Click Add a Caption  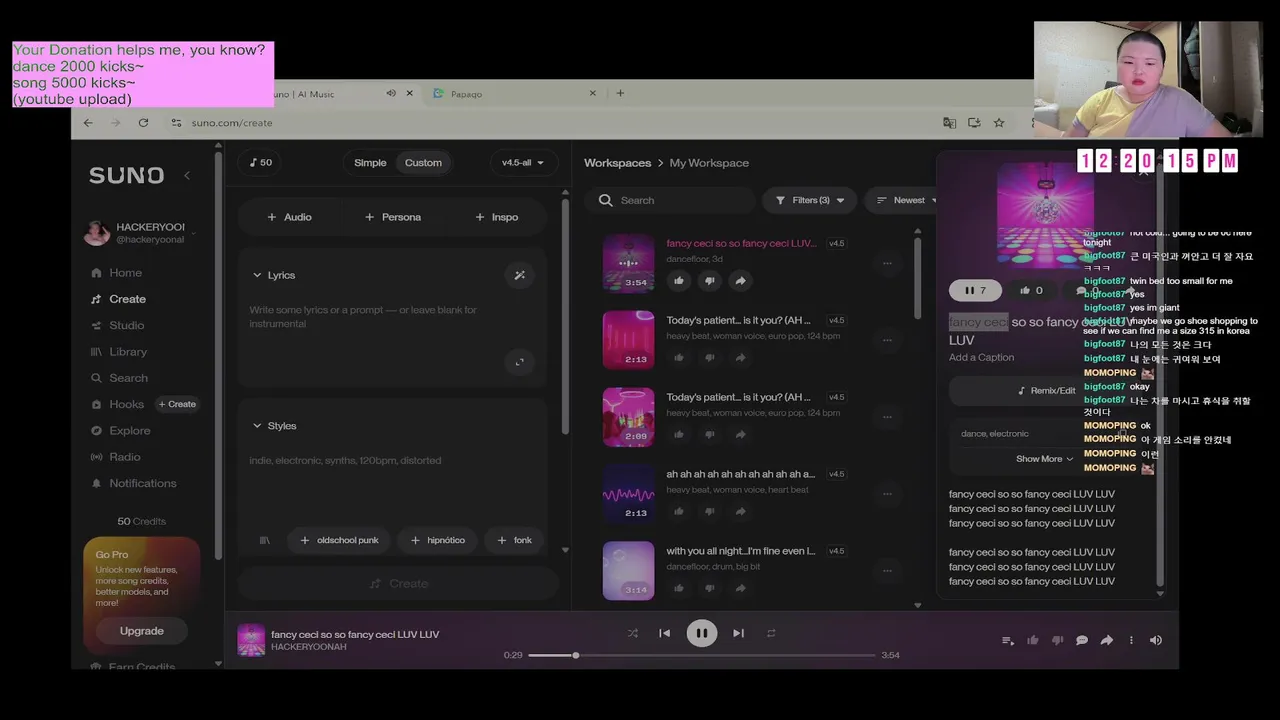coord(981,357)
